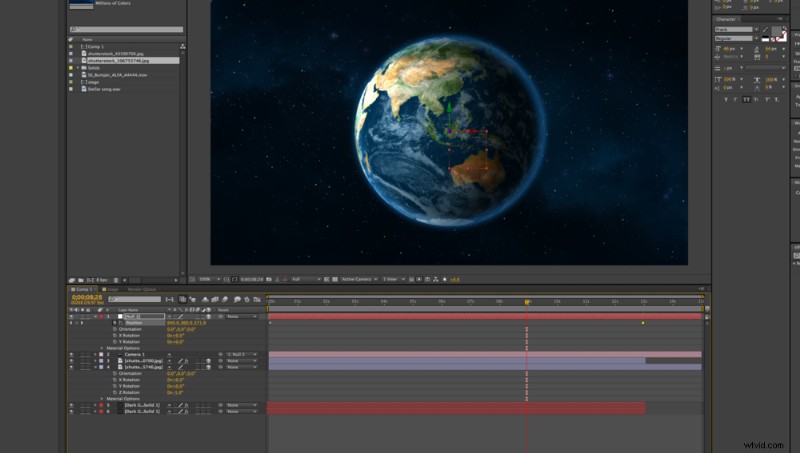This screenshot has height=453, width=800.
Task: Click the yellow Position keyframe in timeline
Action: click(643, 323)
